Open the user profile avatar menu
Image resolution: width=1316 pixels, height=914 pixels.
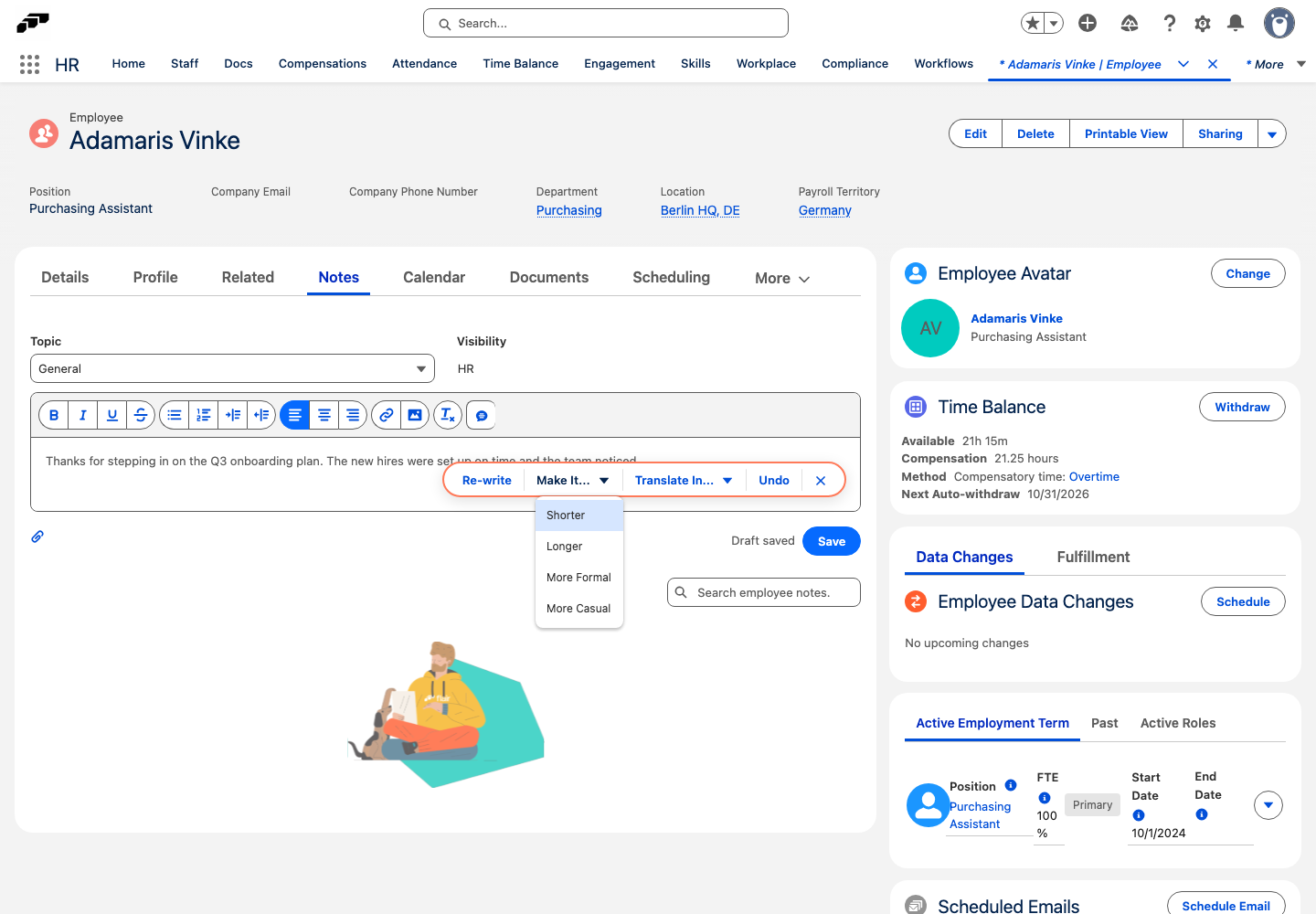pyautogui.click(x=1279, y=23)
